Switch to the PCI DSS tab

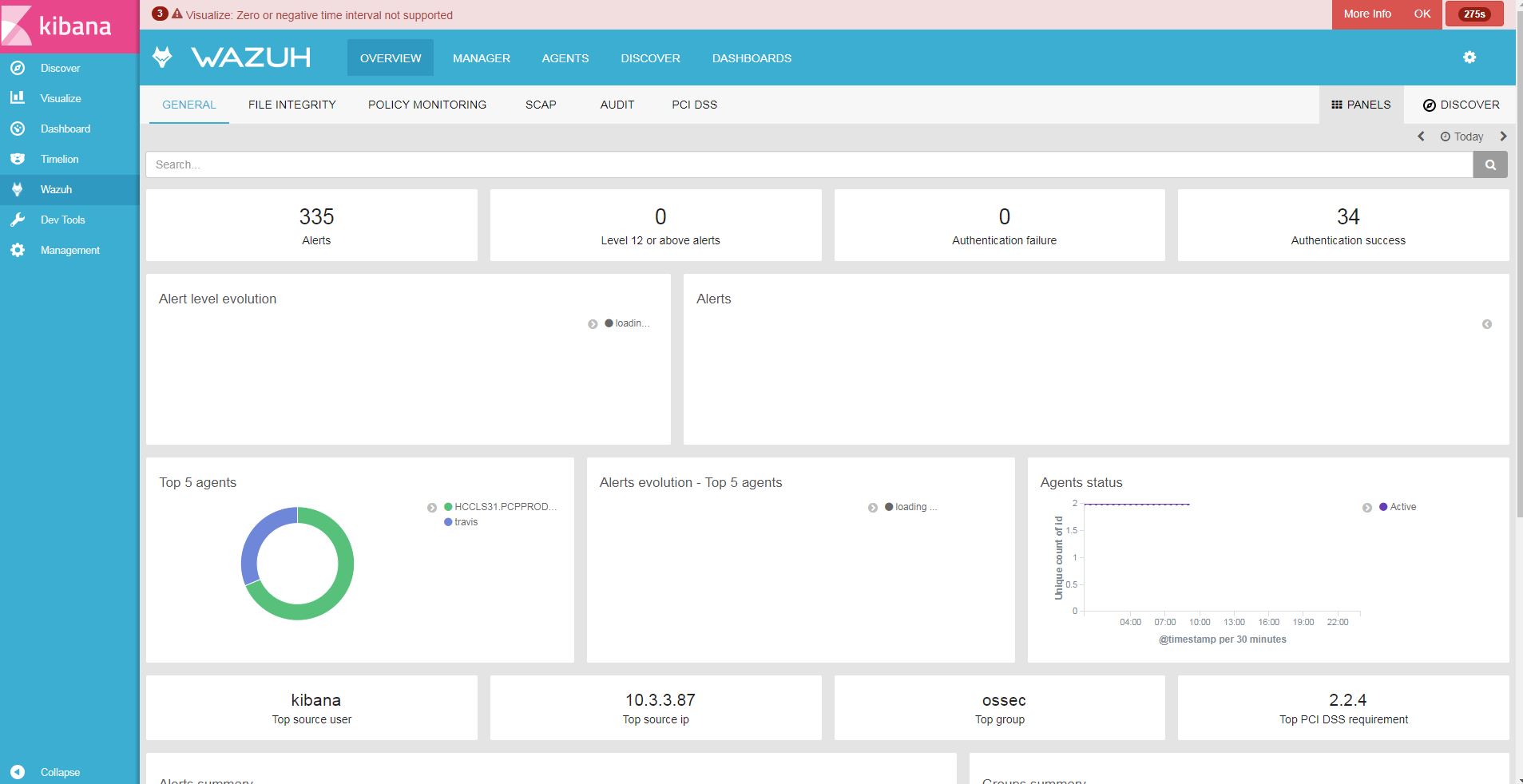pos(695,105)
